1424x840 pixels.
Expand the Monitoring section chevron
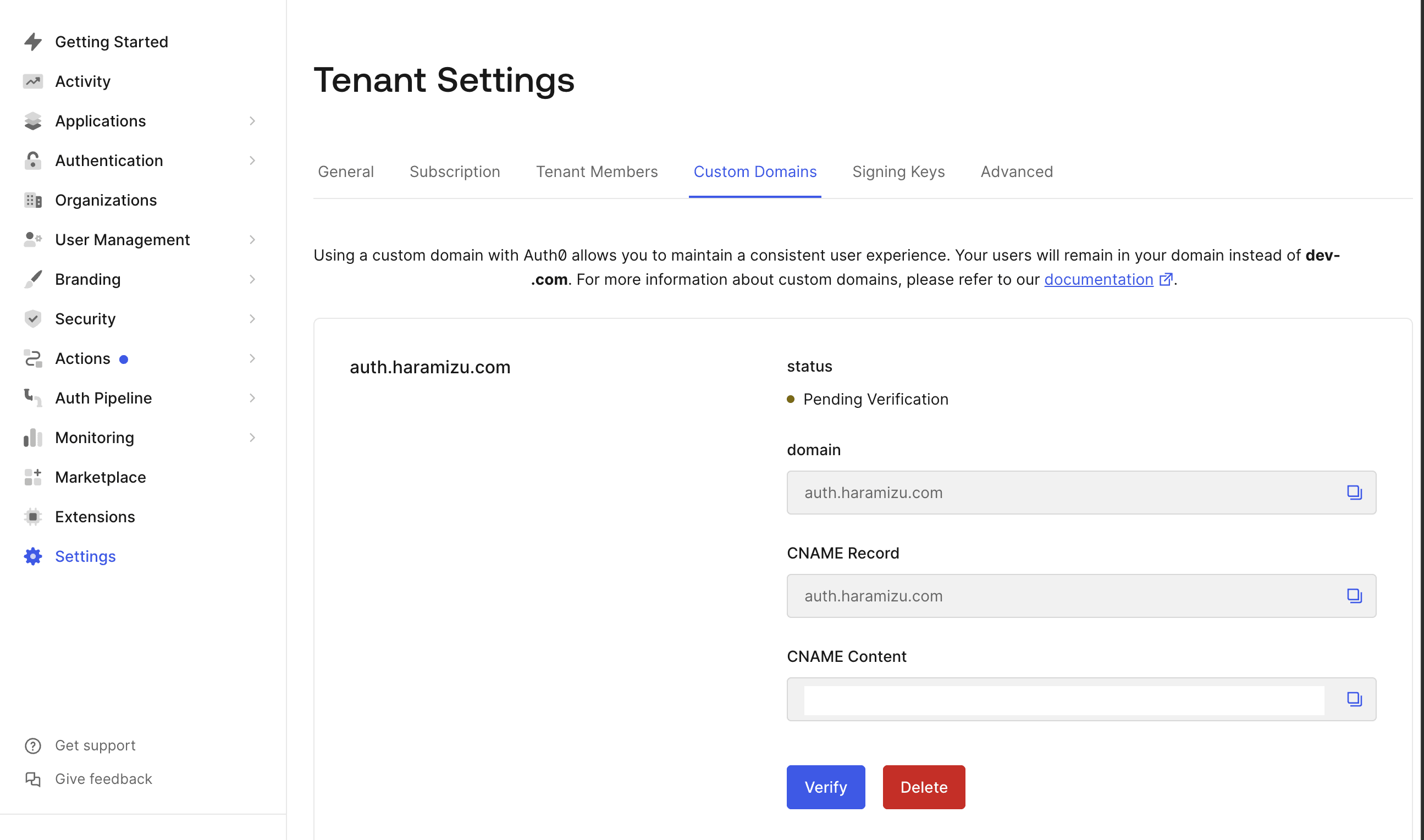(252, 438)
